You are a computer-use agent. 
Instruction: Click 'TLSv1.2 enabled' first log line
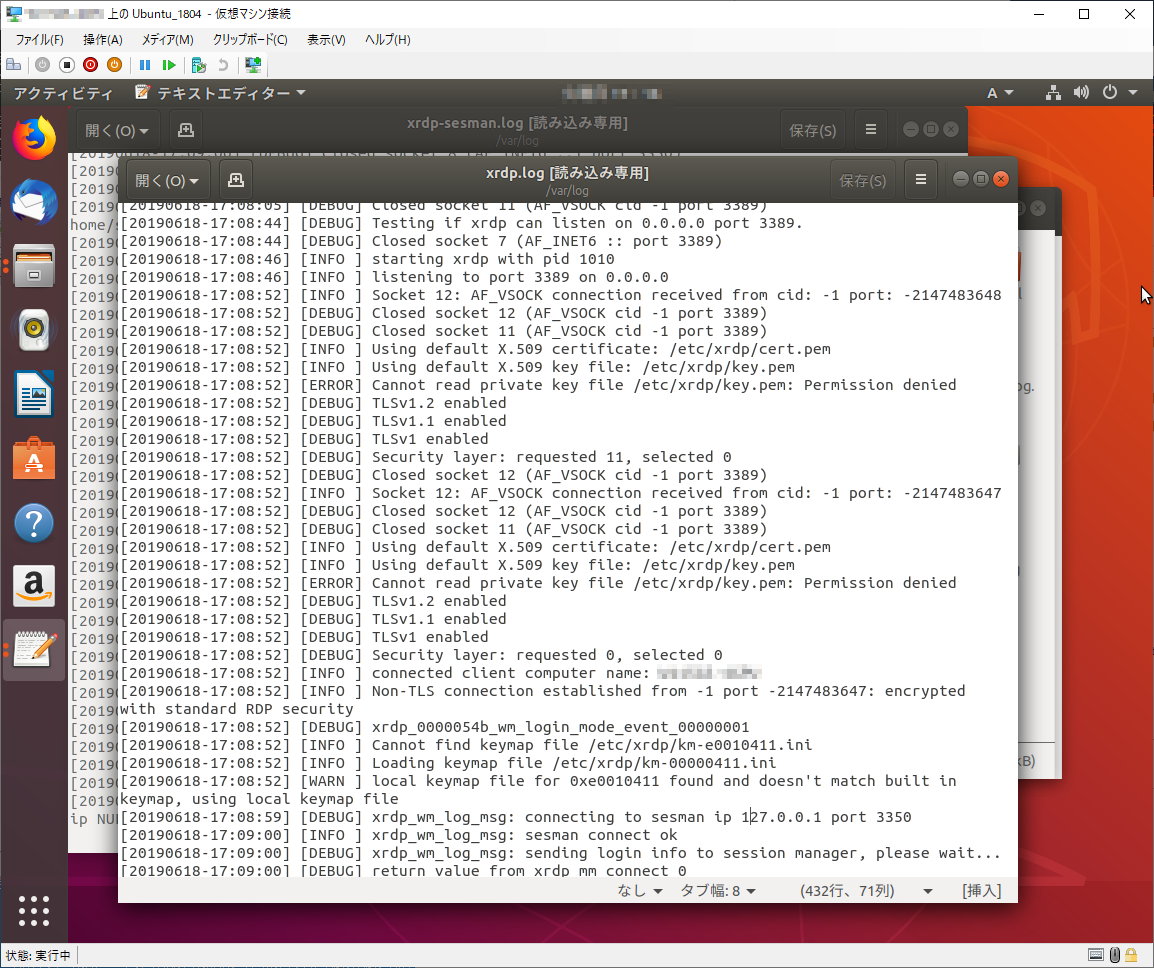(x=314, y=403)
